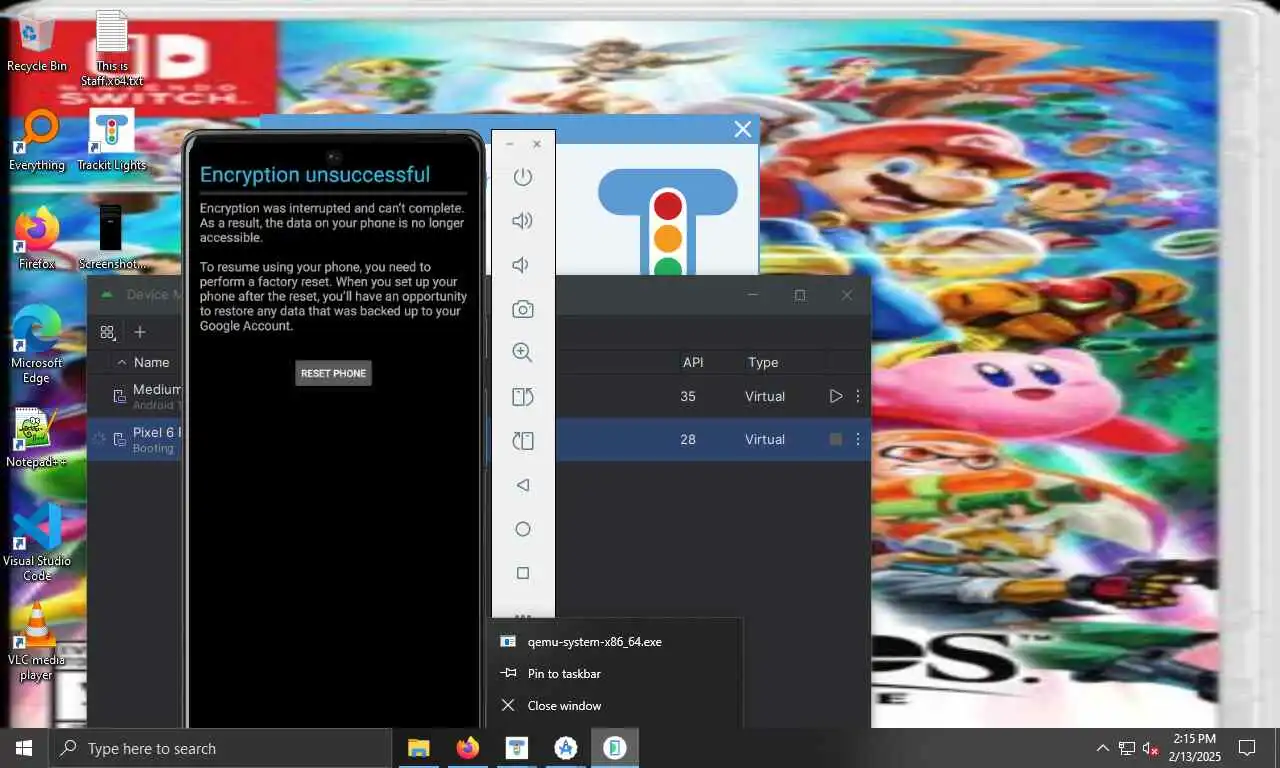Choose qemu-system-x86_64.exe in the jump list
Screen dimensions: 1280x768
pos(615,642)
